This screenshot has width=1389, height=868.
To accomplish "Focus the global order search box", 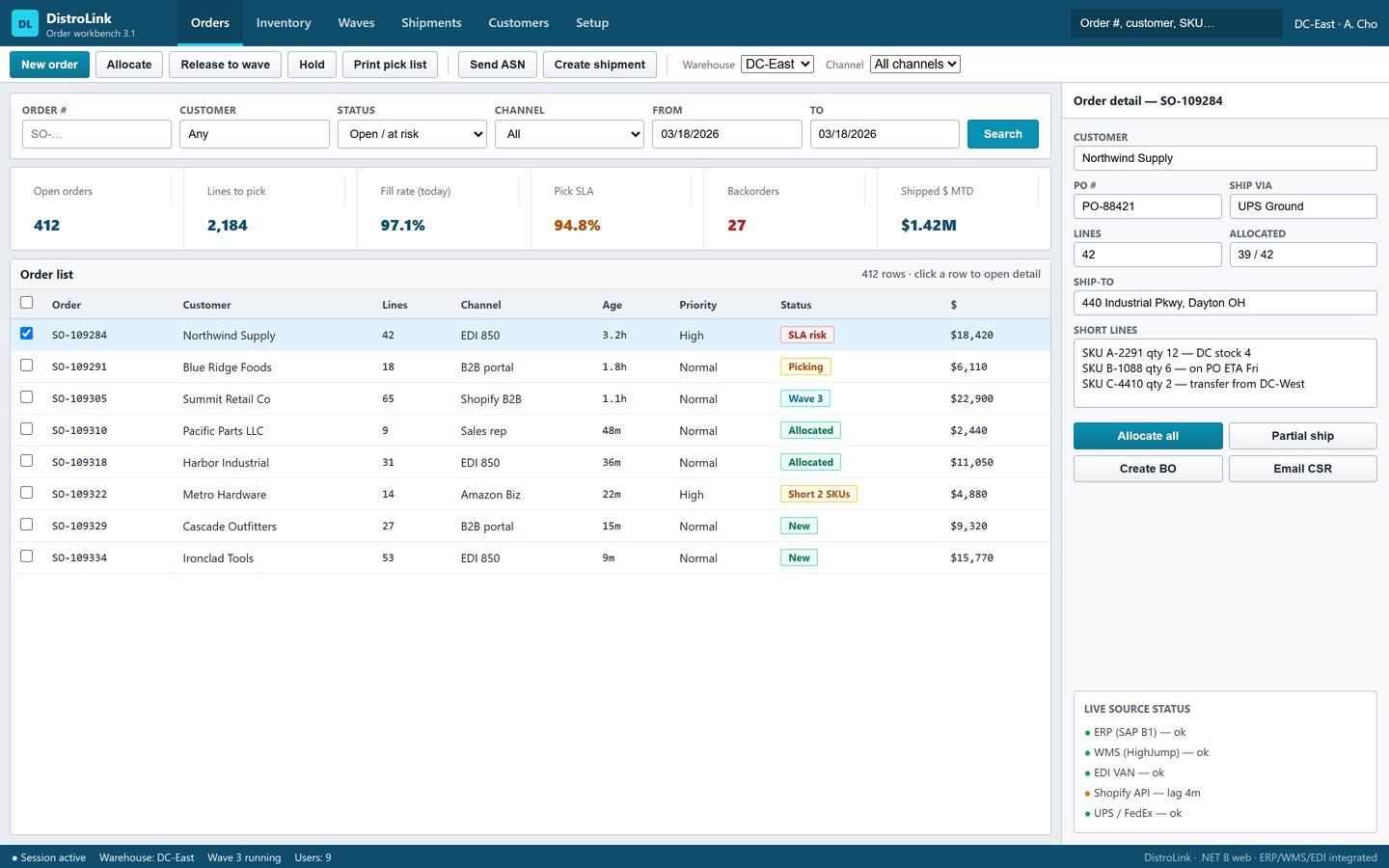I will (x=1177, y=23).
